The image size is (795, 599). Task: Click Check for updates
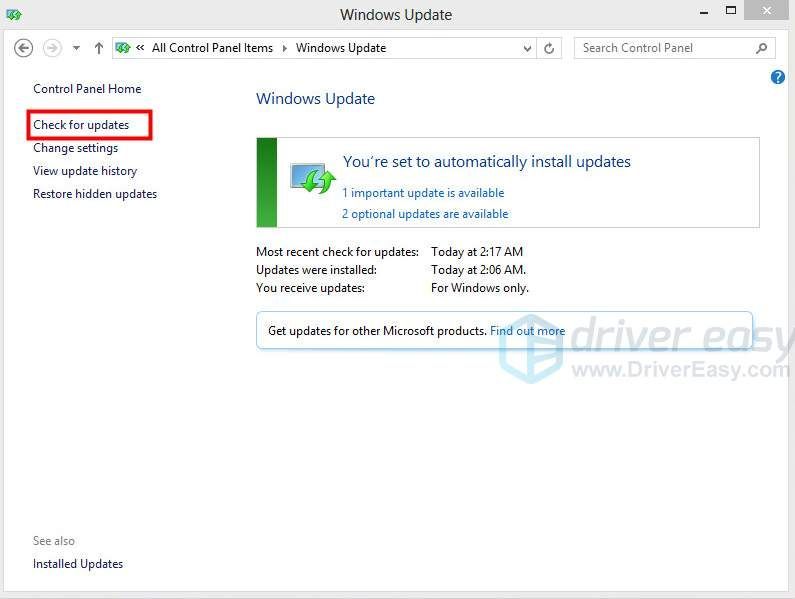(x=81, y=125)
